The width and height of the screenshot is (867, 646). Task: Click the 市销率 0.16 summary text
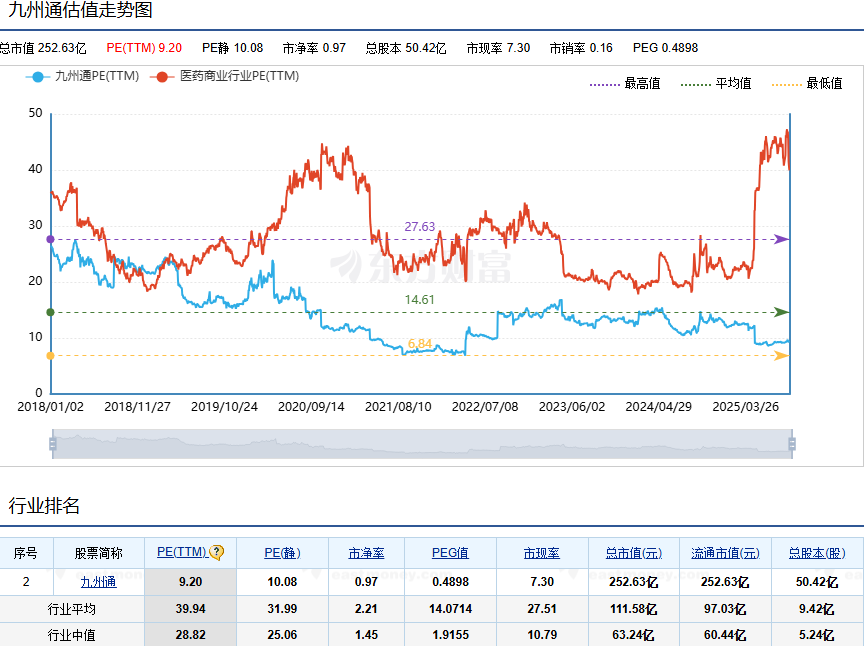tap(581, 48)
